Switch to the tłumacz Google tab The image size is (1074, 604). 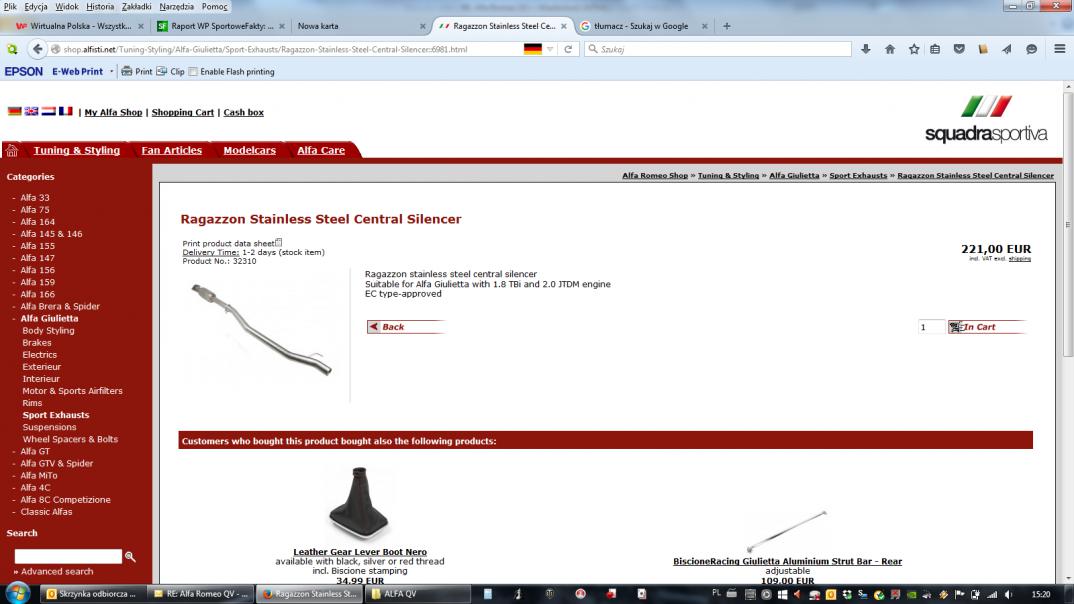point(642,26)
